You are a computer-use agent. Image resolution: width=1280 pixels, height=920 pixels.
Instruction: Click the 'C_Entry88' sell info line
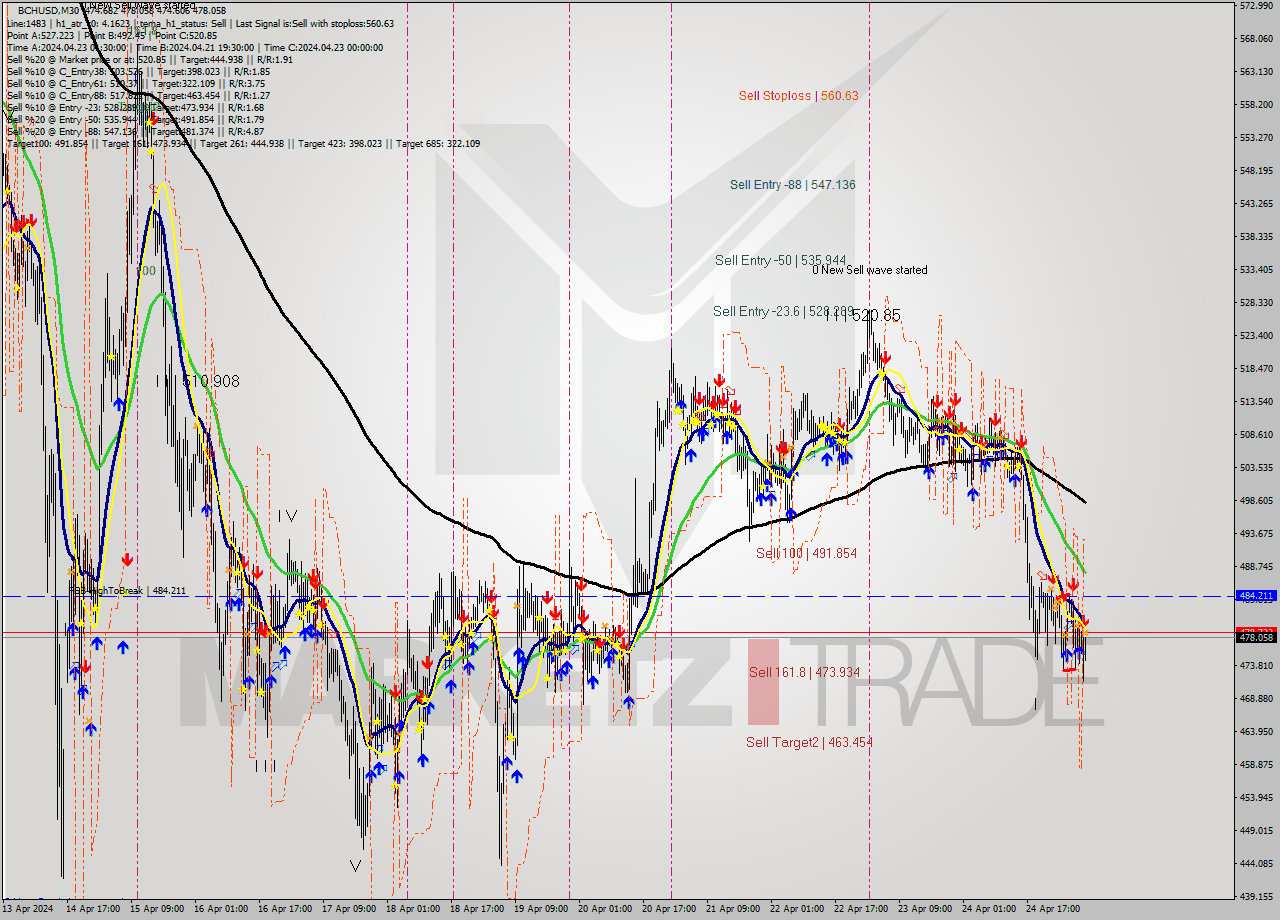click(x=138, y=95)
